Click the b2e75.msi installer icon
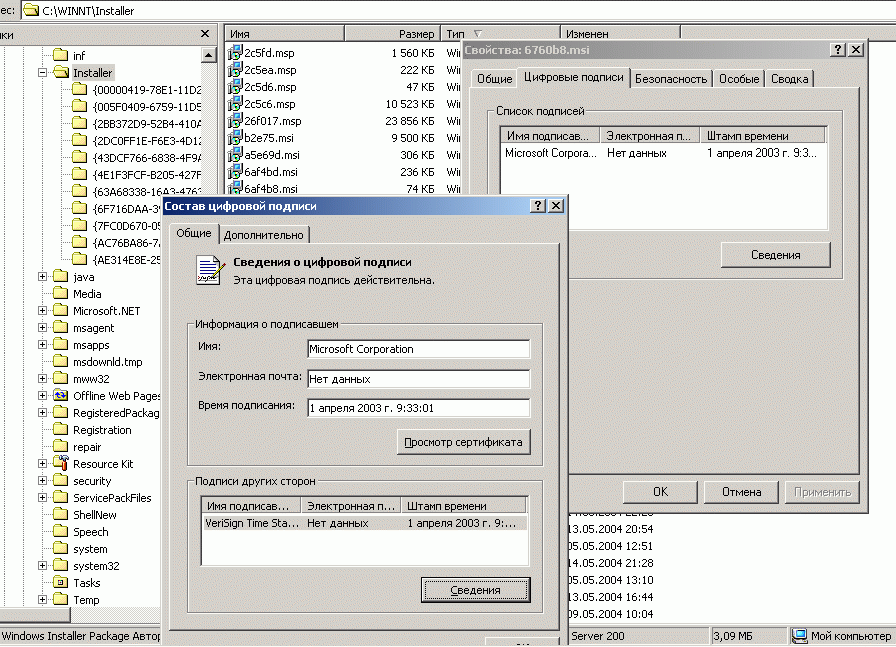 235,138
